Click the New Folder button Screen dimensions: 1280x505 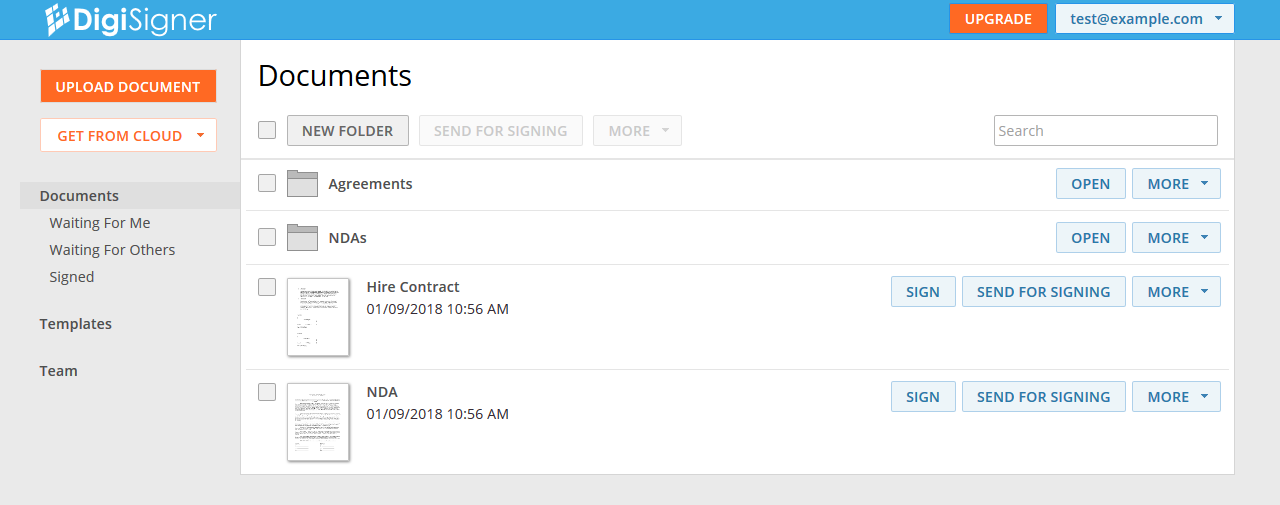pyautogui.click(x=348, y=131)
